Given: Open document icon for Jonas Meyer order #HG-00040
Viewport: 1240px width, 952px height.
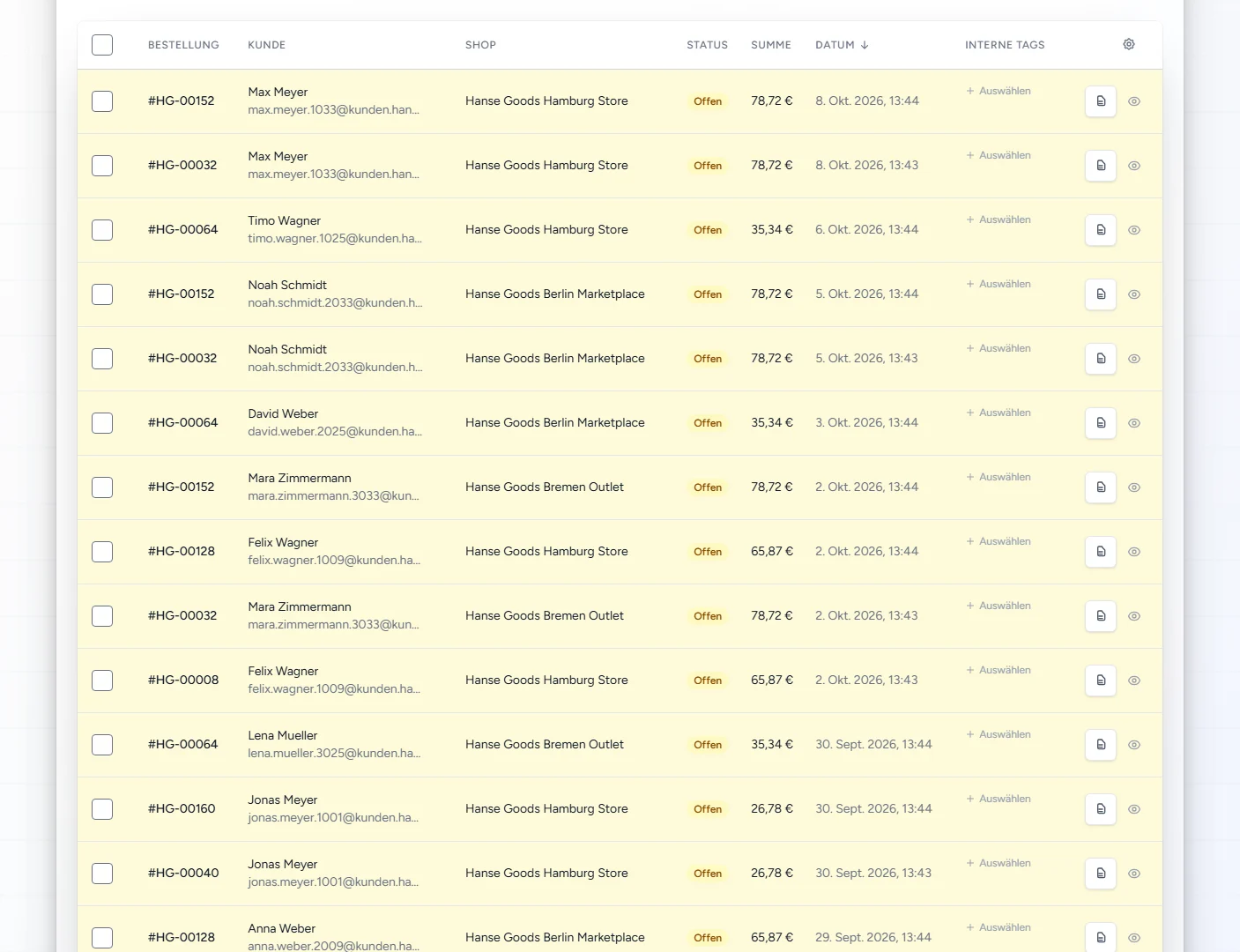Looking at the screenshot, I should pos(1101,874).
